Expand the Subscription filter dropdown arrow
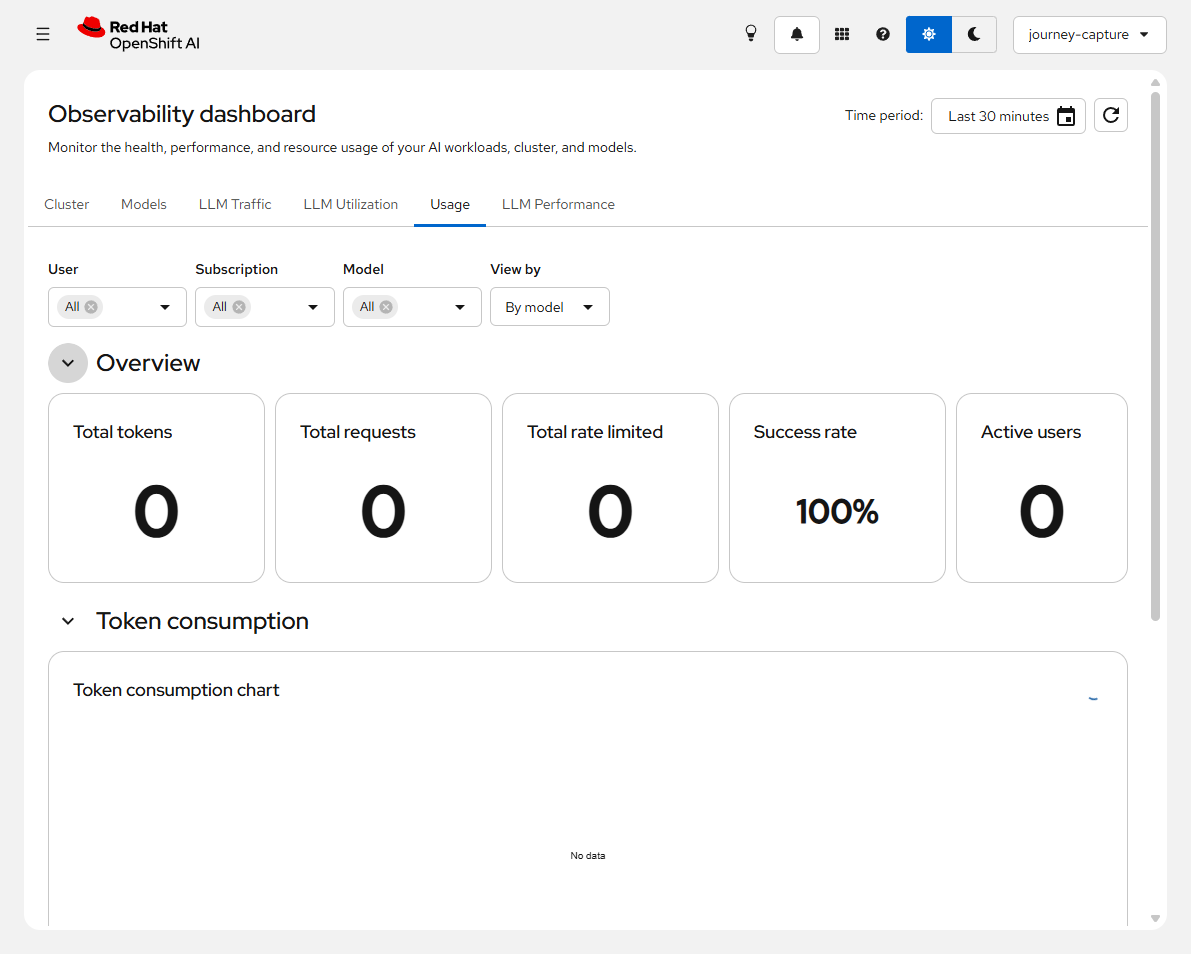The width and height of the screenshot is (1191, 954). click(312, 307)
